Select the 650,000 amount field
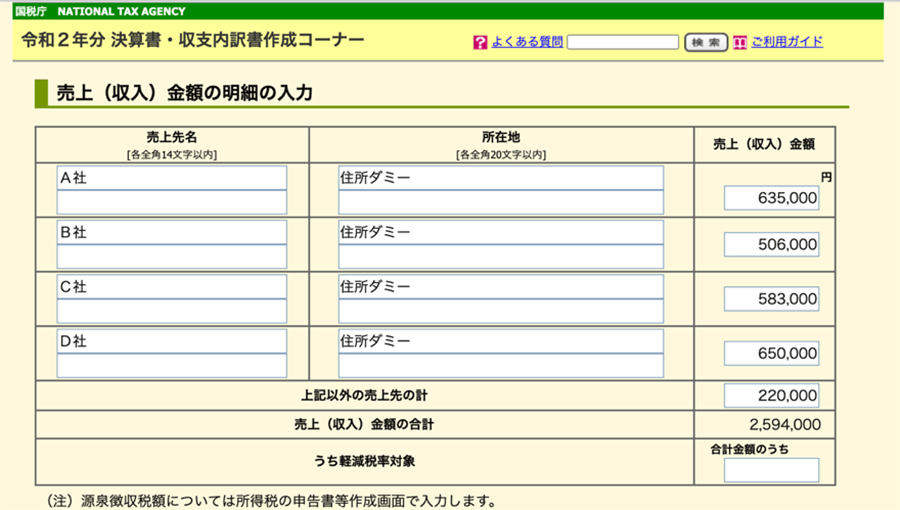Image resolution: width=900 pixels, height=510 pixels. coord(771,353)
